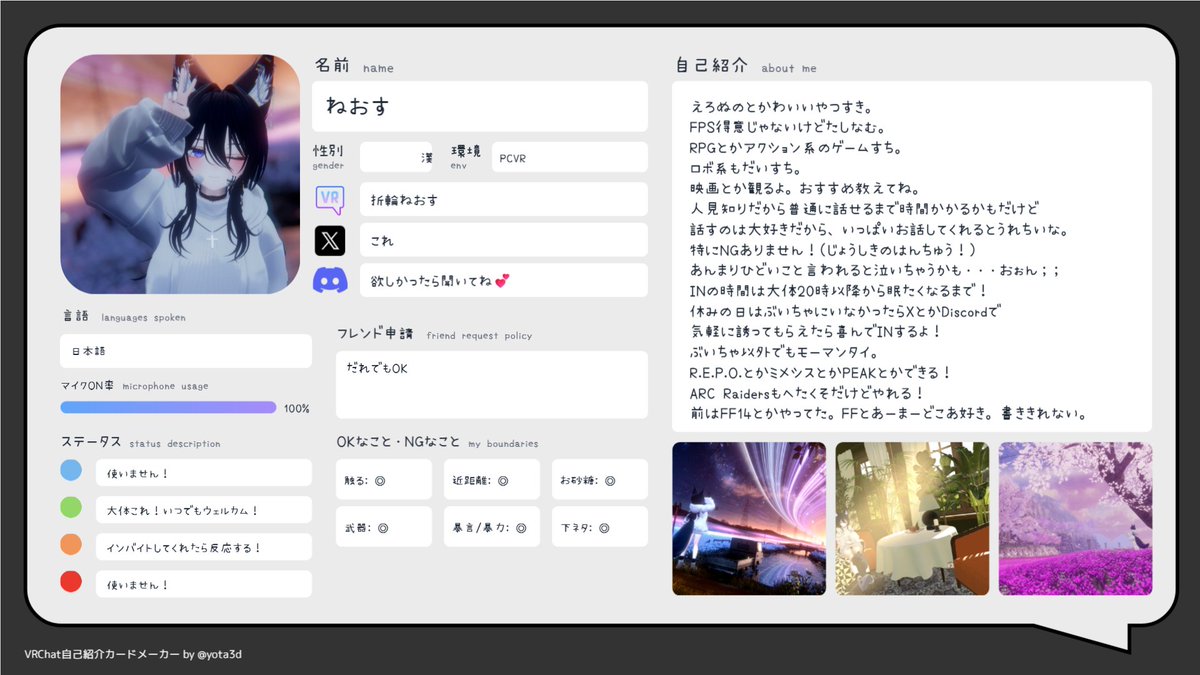Click the languages field 日本語

click(x=186, y=351)
